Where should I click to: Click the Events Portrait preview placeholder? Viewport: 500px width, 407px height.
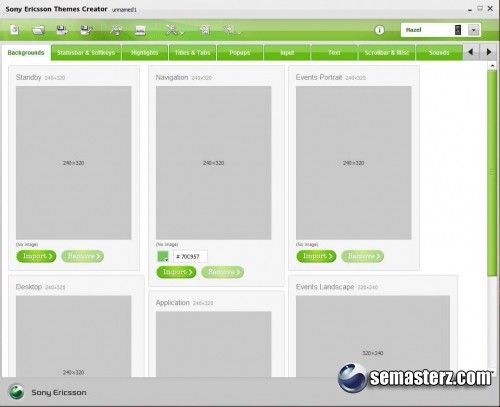[354, 163]
